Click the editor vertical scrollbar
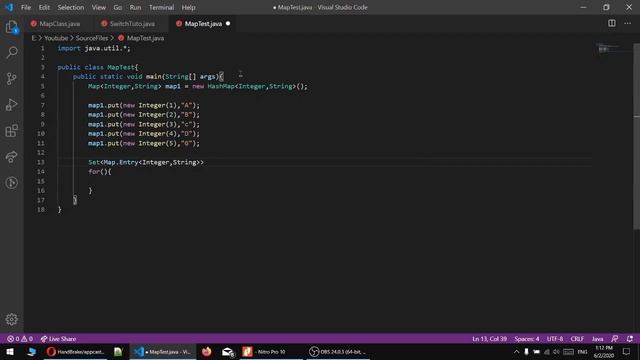This screenshot has height=360, width=640. point(636,136)
